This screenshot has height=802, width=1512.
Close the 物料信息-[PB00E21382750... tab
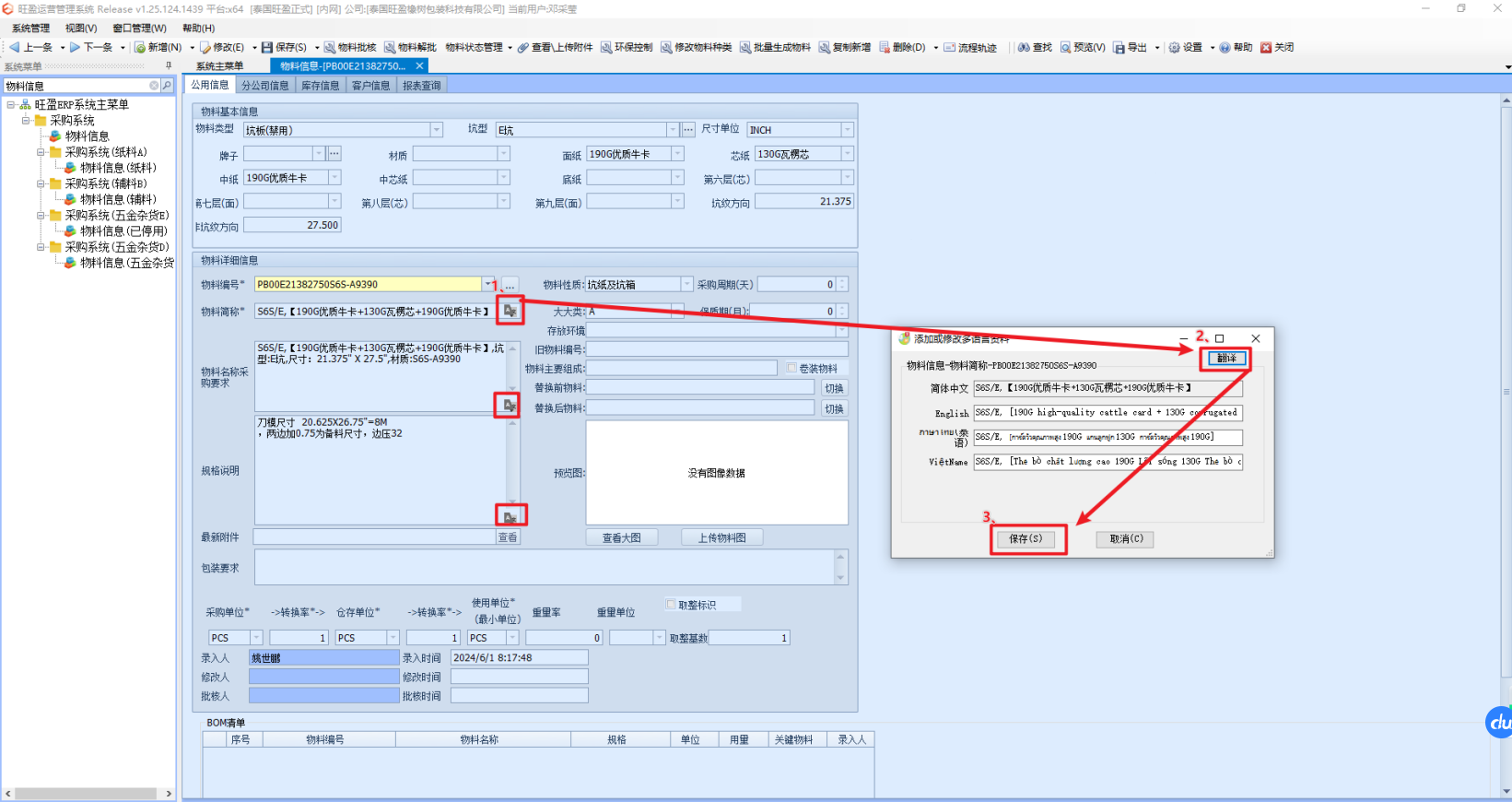[x=420, y=66]
